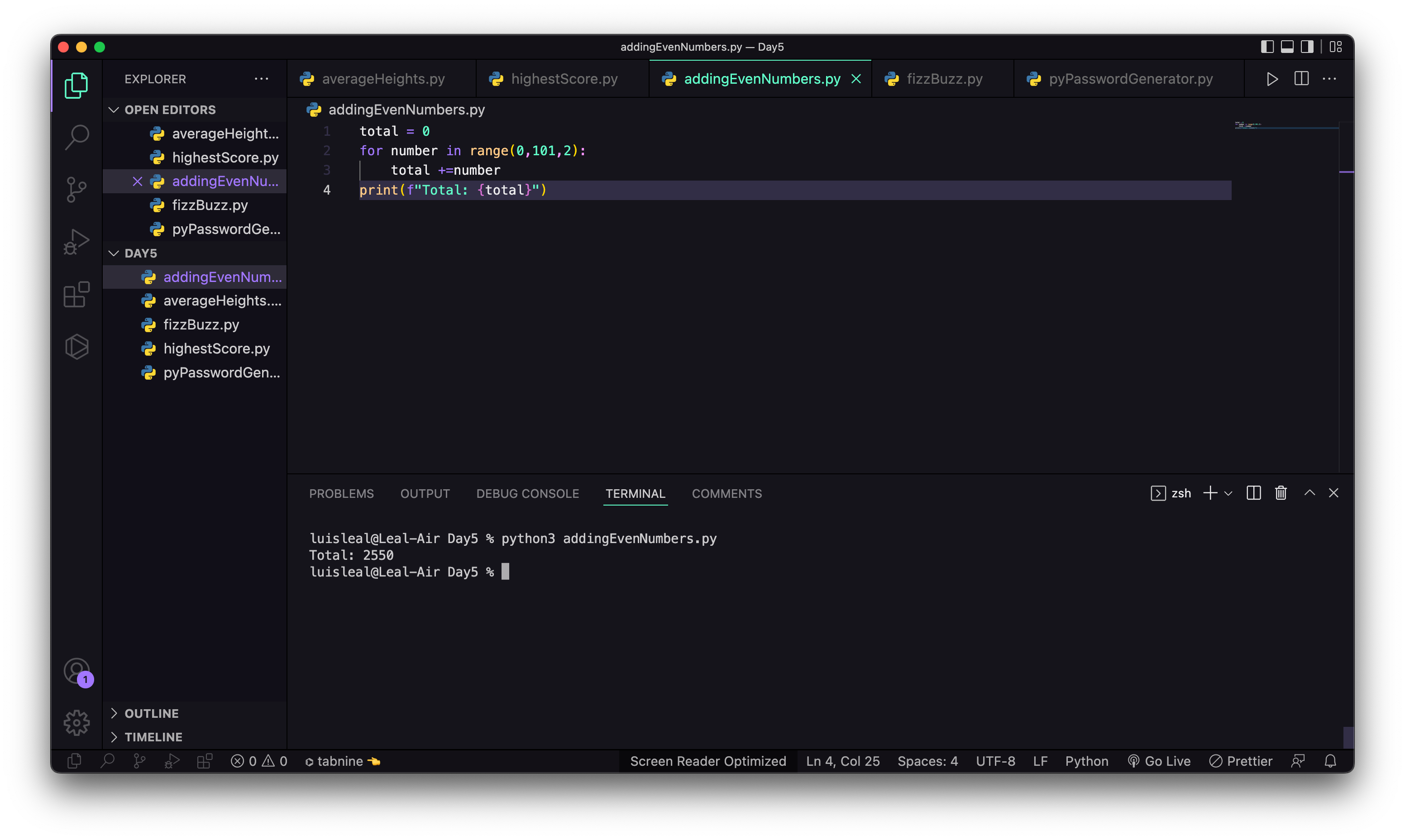This screenshot has width=1405, height=840.
Task: Open the Source Control view
Action: [77, 189]
